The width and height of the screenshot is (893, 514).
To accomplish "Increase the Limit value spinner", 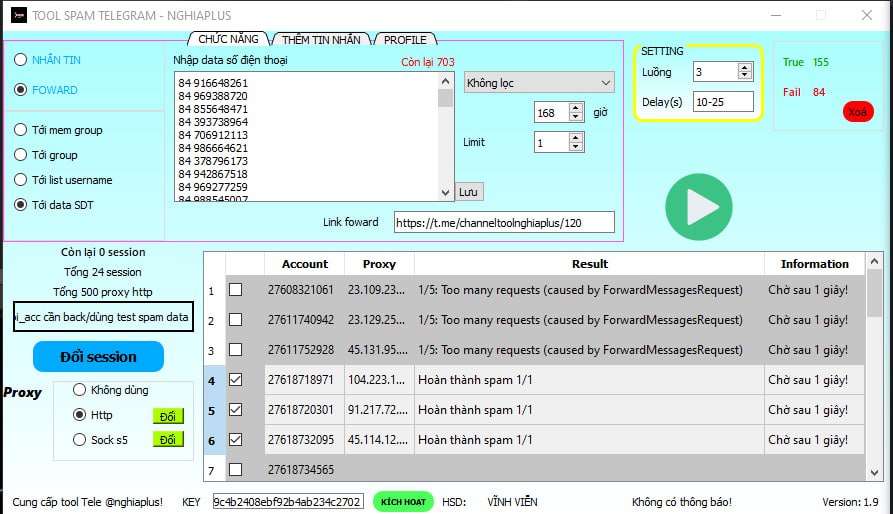I will 575,138.
